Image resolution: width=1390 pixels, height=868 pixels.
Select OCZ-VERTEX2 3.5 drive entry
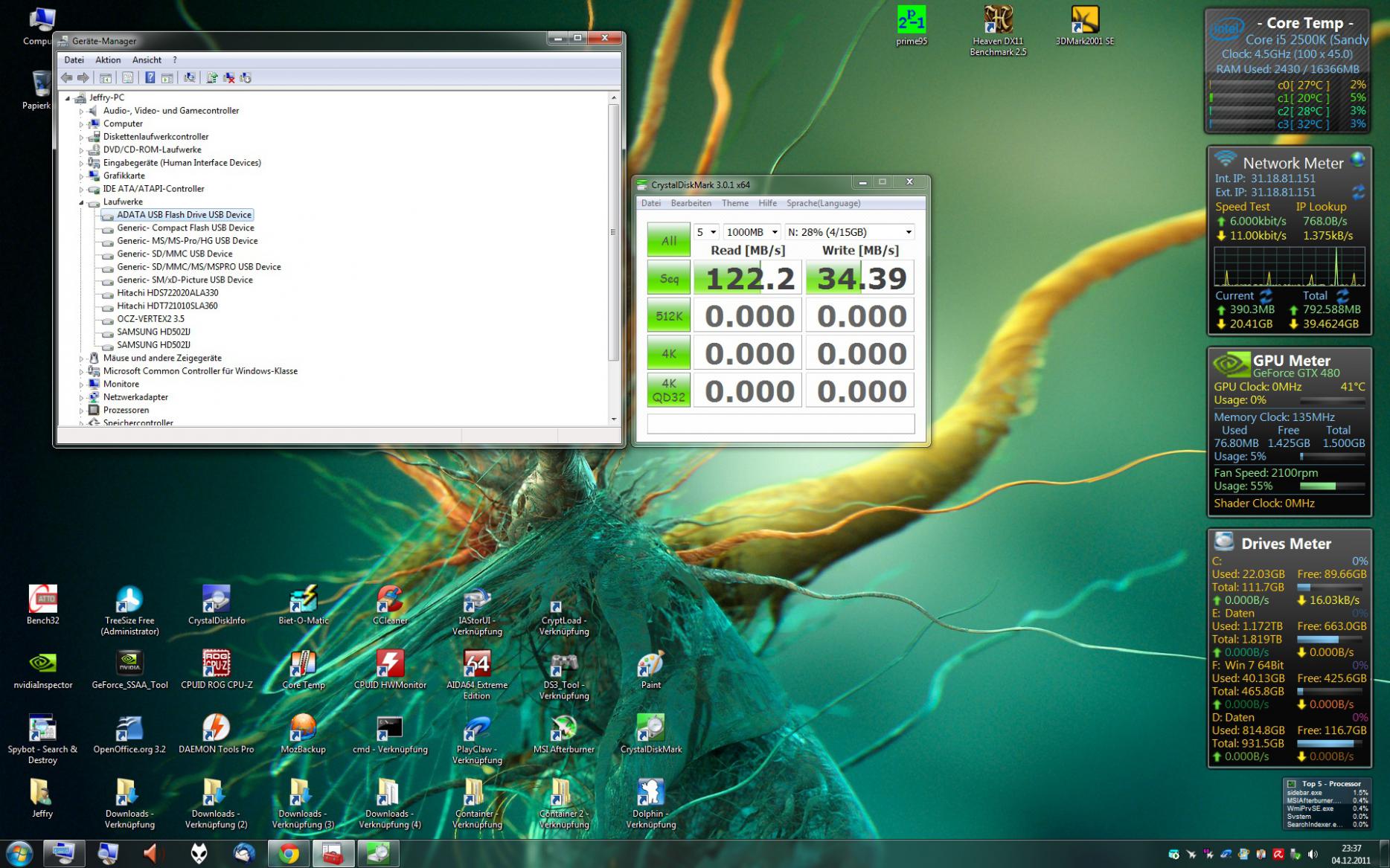[150, 319]
